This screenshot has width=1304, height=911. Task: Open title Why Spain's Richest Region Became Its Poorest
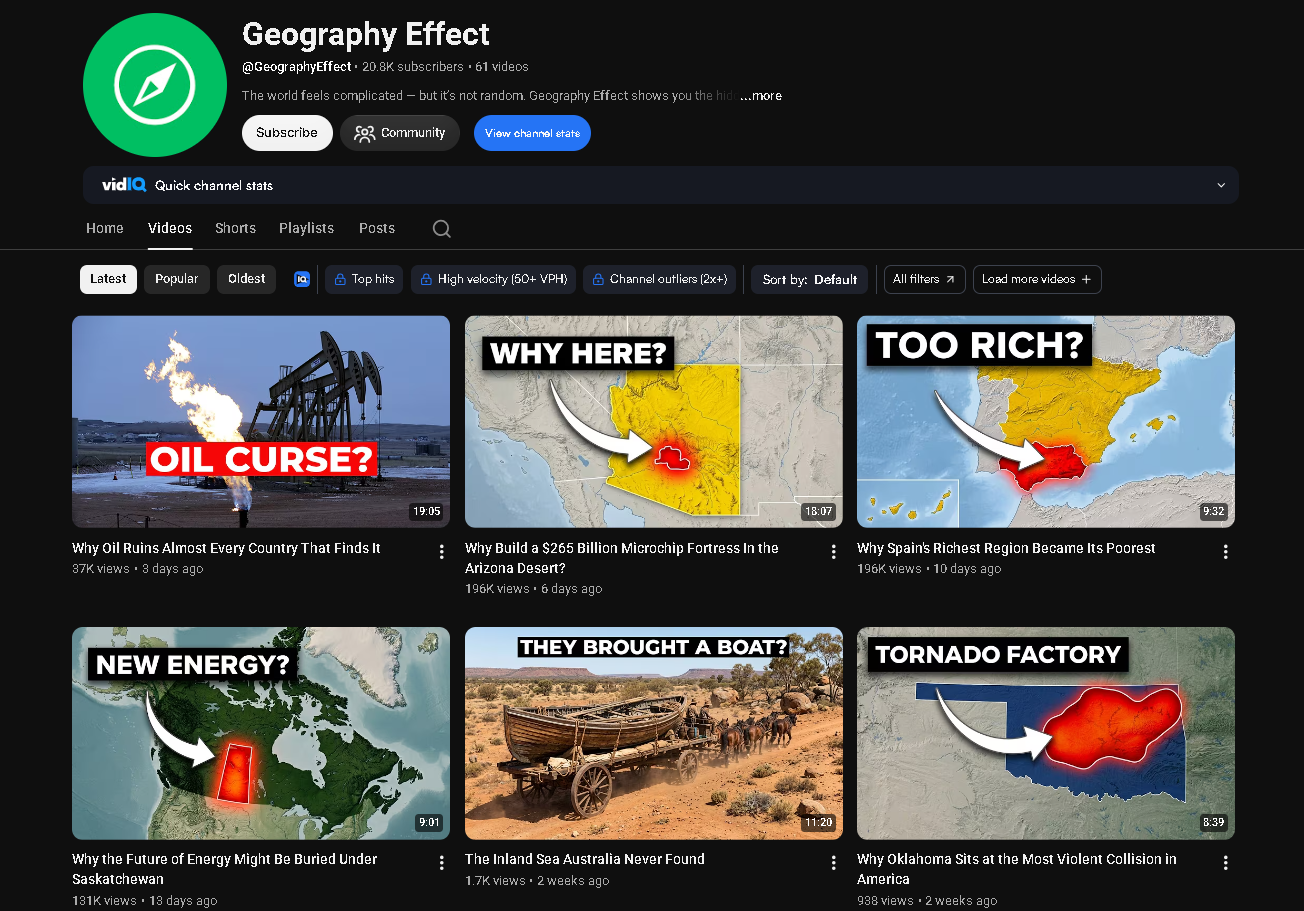coord(1006,548)
